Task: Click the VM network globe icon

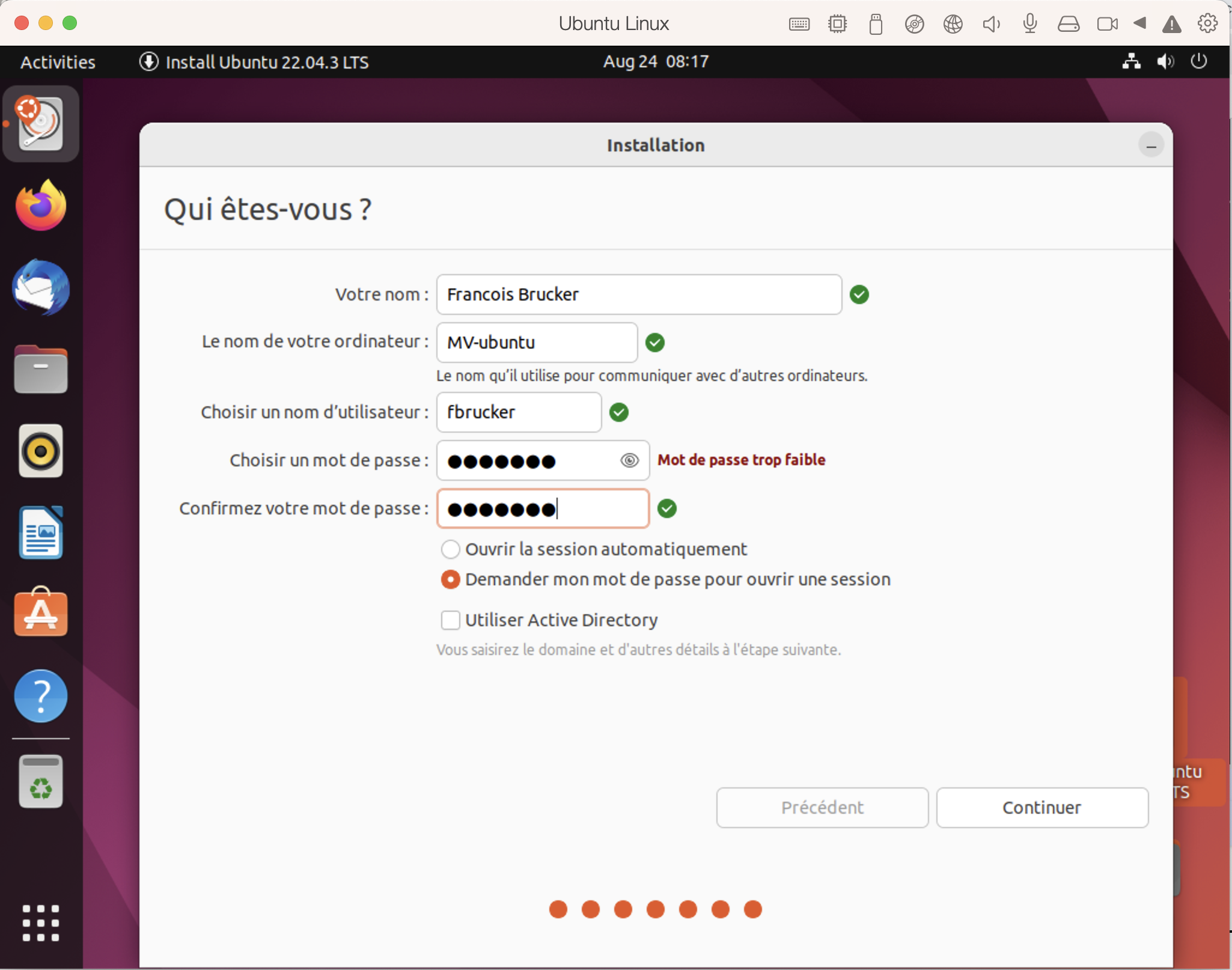Action: (953, 24)
